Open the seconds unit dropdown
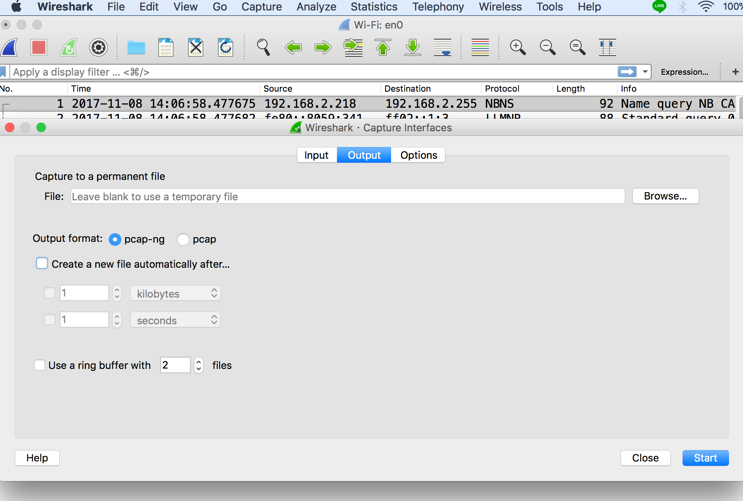The image size is (743, 501). [175, 320]
